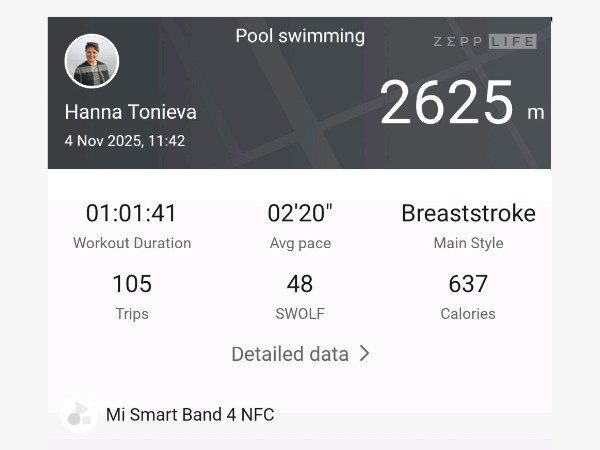Click the Avg pace label
600x450 pixels.
click(x=300, y=243)
